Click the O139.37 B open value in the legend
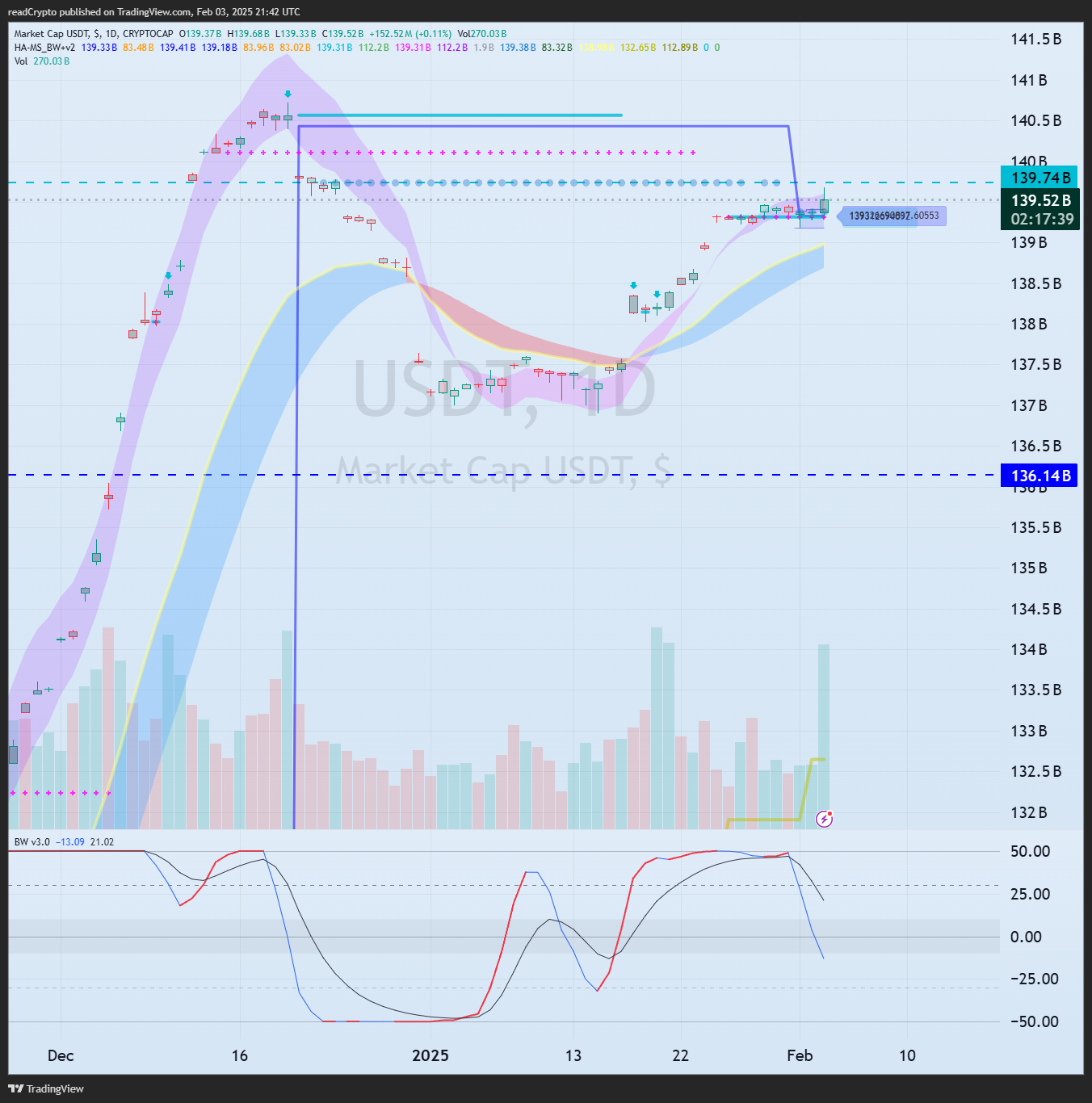 (x=200, y=34)
